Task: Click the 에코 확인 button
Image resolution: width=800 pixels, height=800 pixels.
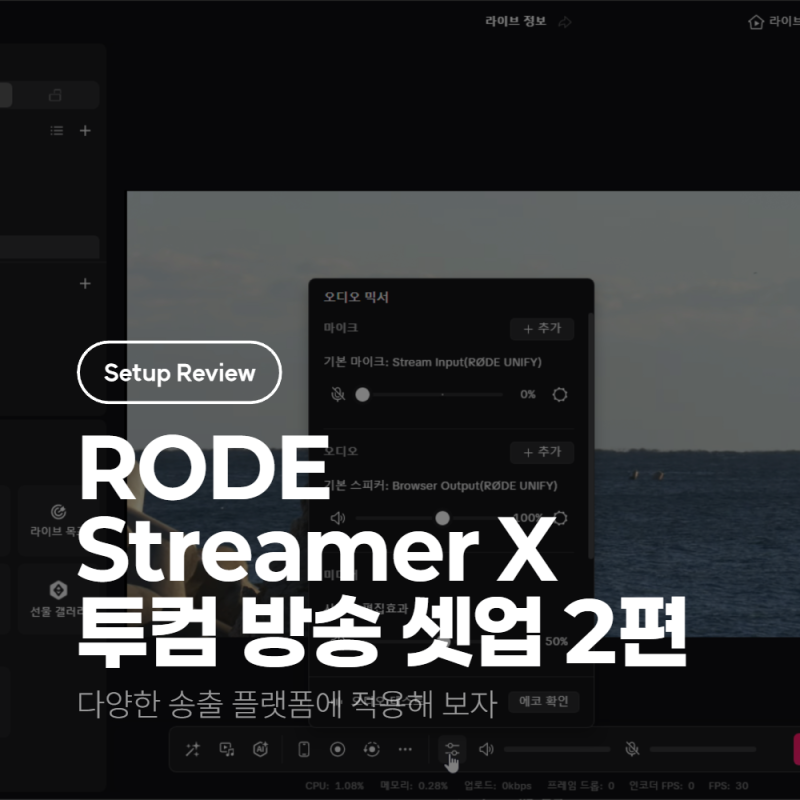Action: coord(544,702)
